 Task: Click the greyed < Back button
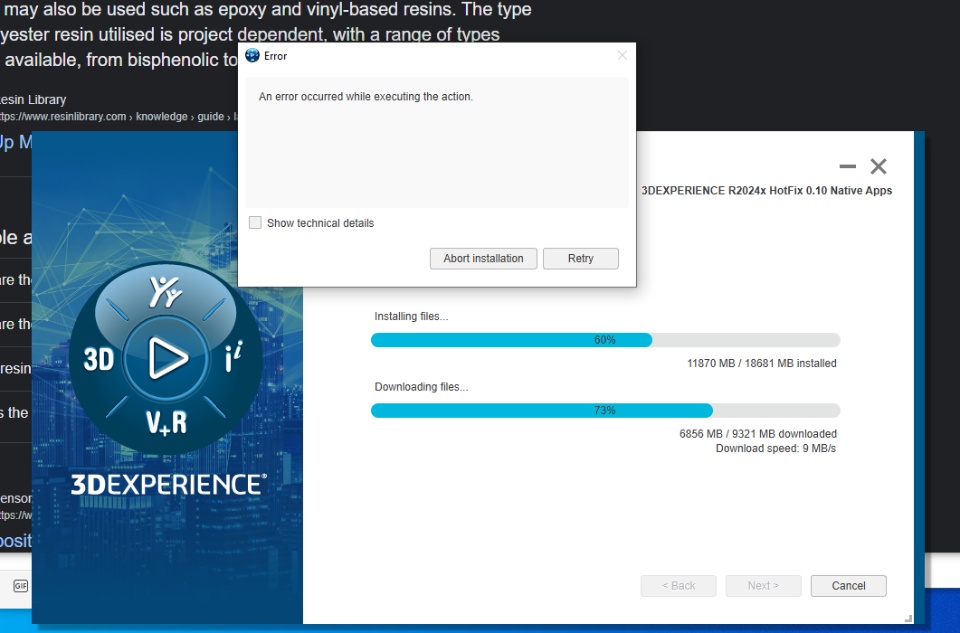pyautogui.click(x=678, y=586)
